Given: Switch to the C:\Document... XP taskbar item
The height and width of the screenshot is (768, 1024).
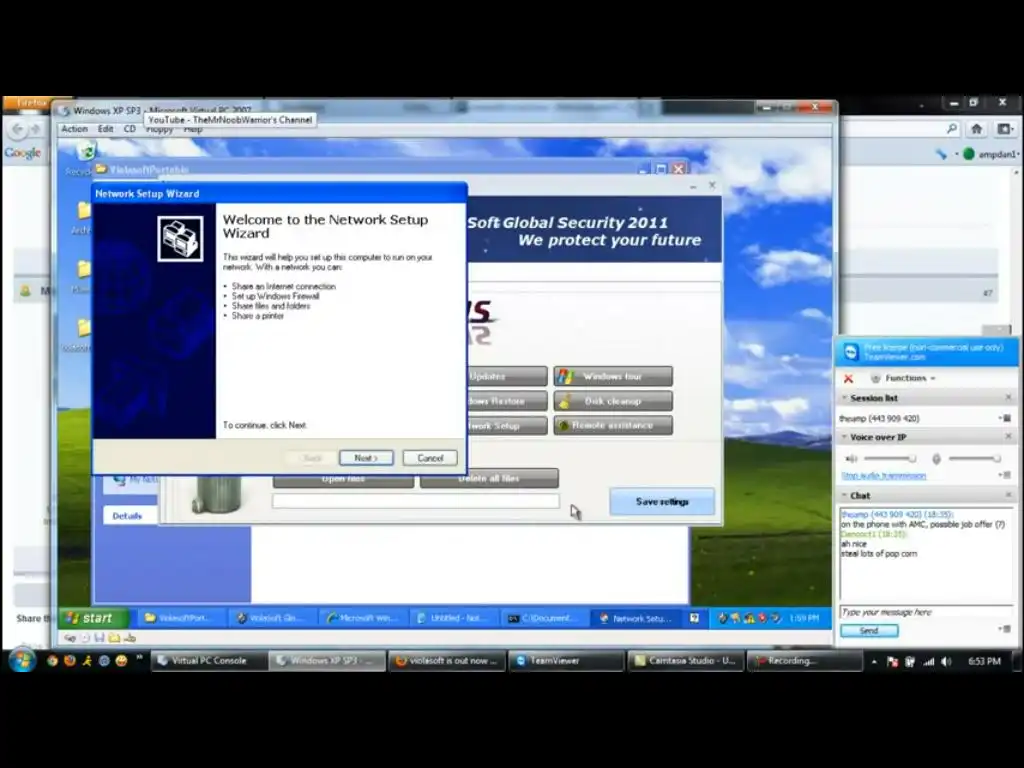Looking at the screenshot, I should [544, 618].
